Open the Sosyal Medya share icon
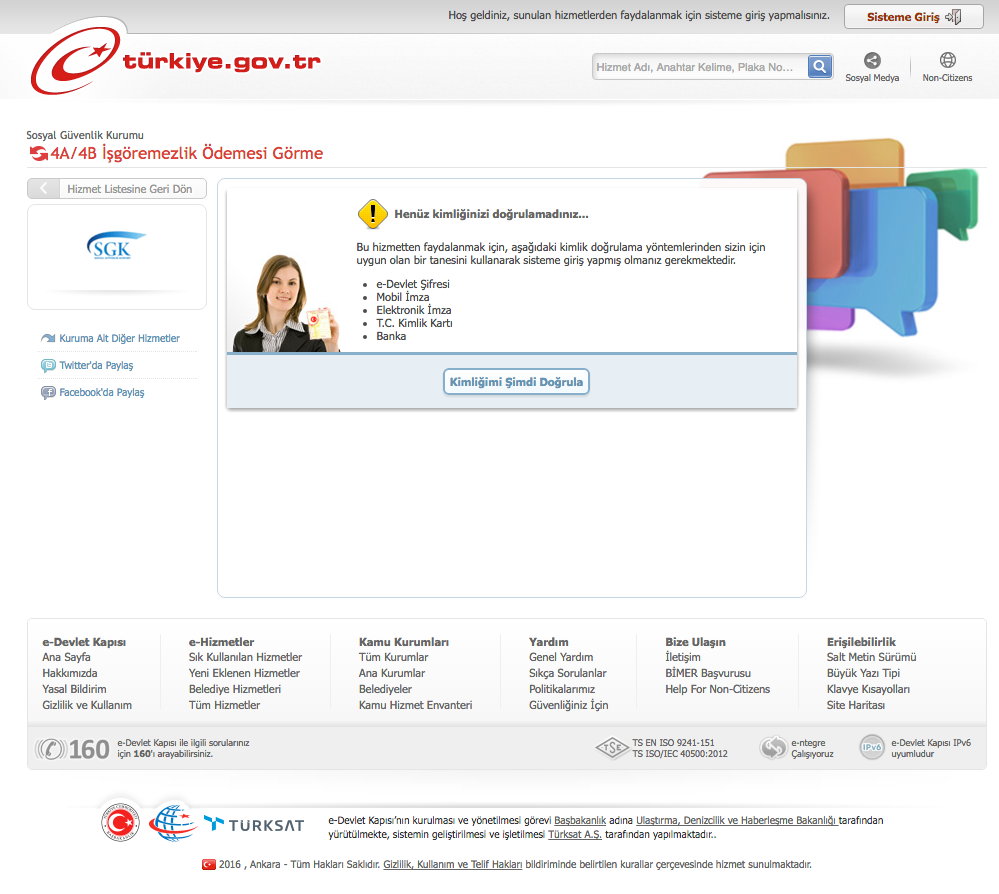Viewport: 999px width, 894px height. click(x=872, y=61)
